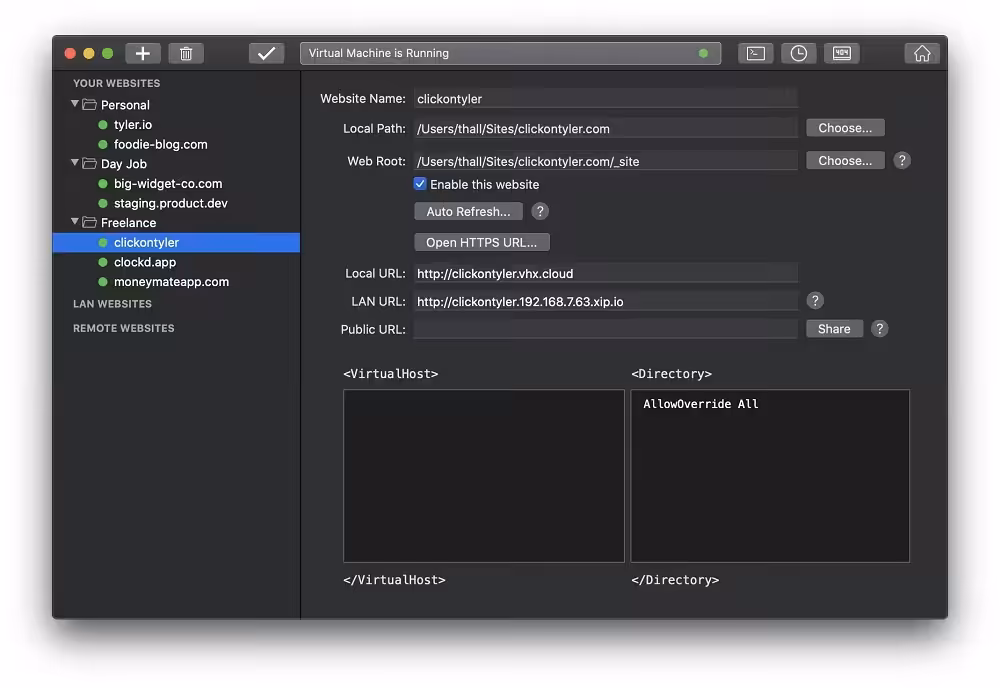The width and height of the screenshot is (1000, 688).
Task: Click inside the VirtualHost text area
Action: (483, 476)
